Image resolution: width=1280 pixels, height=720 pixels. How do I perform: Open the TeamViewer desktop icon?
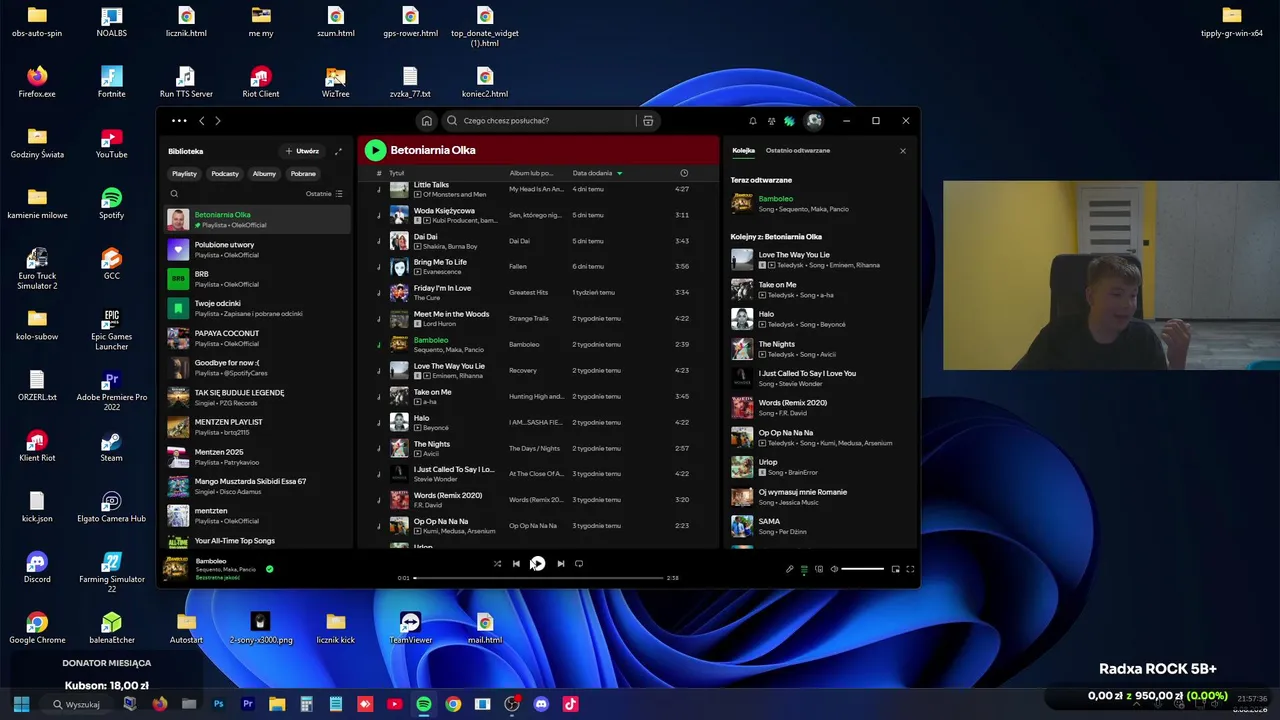pyautogui.click(x=410, y=628)
